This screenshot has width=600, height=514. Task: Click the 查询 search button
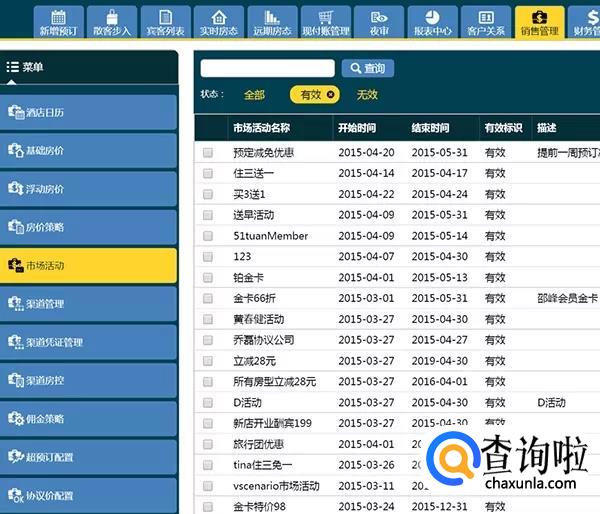367,68
